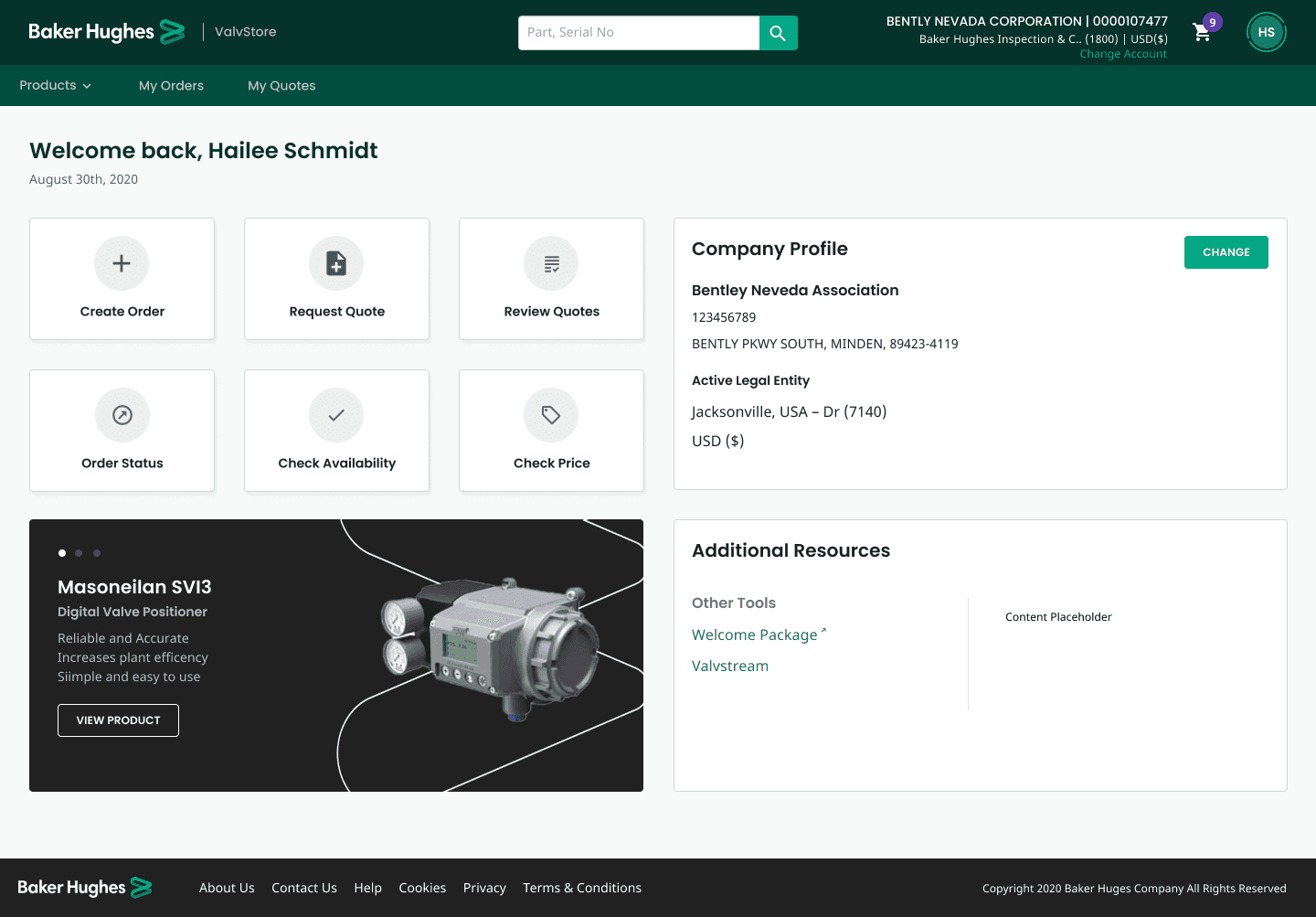1316x917 pixels.
Task: Open Privacy in footer
Action: tap(484, 888)
